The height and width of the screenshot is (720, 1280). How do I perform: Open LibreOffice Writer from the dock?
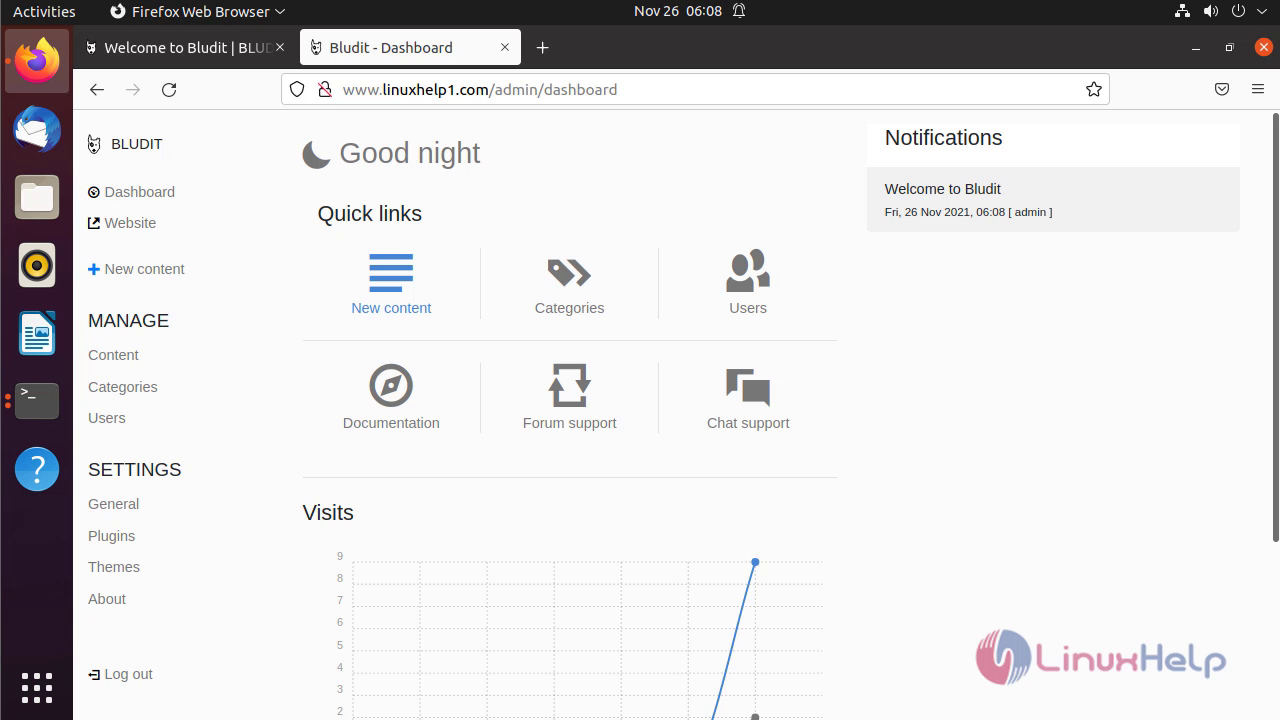(37, 333)
